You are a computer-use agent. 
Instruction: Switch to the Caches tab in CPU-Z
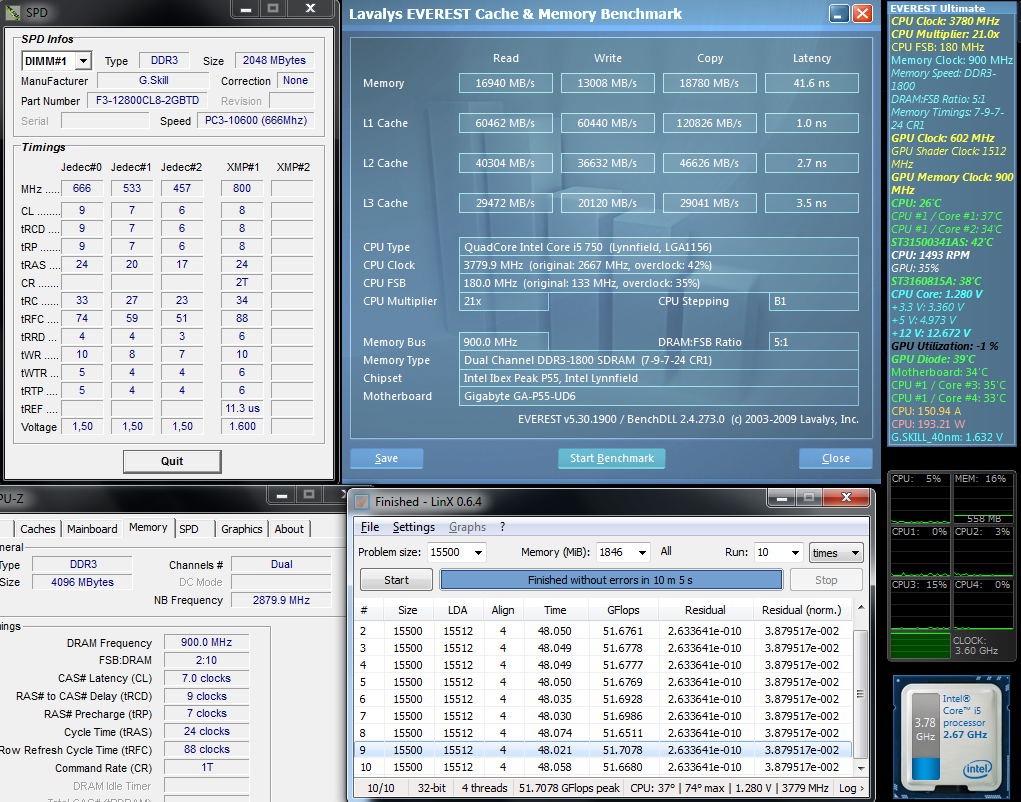coord(38,529)
